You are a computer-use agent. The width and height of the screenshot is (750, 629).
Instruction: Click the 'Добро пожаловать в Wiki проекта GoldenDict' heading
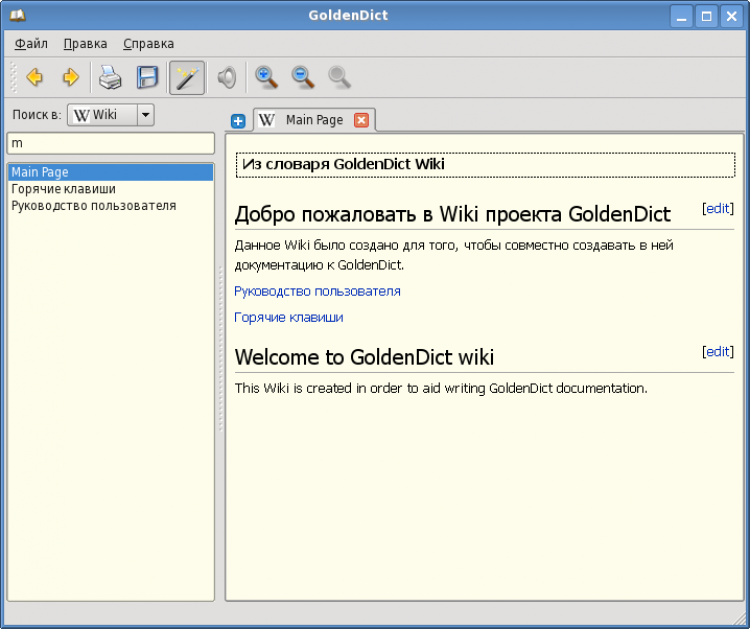pos(452,214)
